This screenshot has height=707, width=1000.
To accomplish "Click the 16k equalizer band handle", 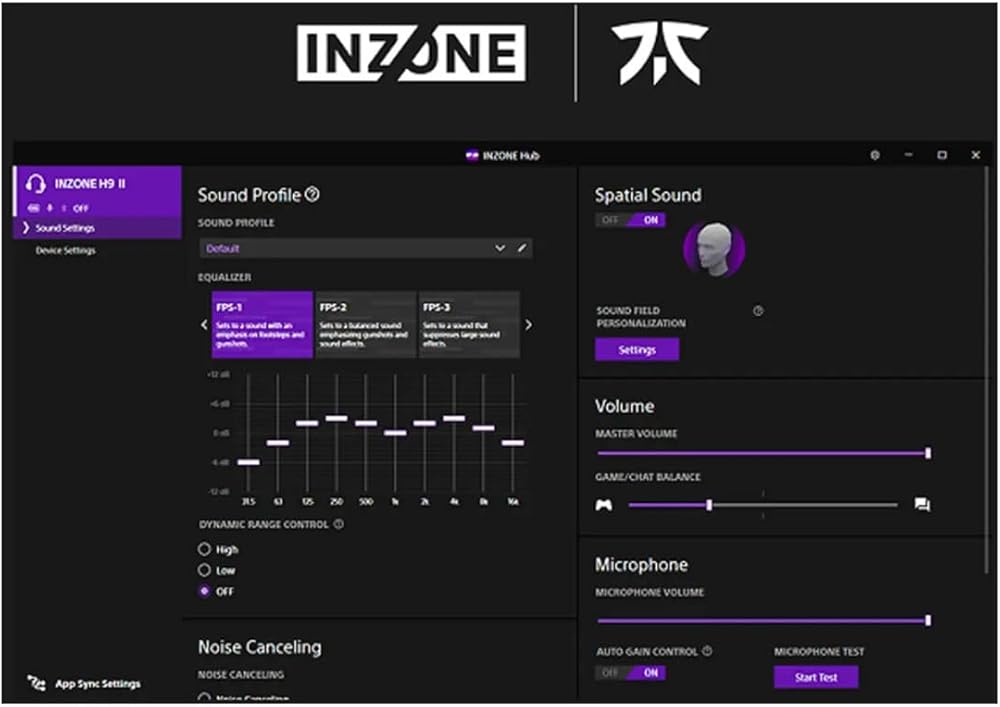I will (513, 442).
